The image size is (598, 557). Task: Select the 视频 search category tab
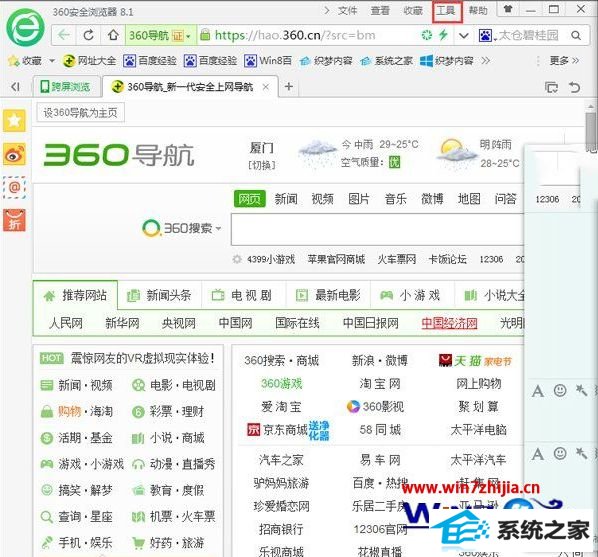pos(323,199)
